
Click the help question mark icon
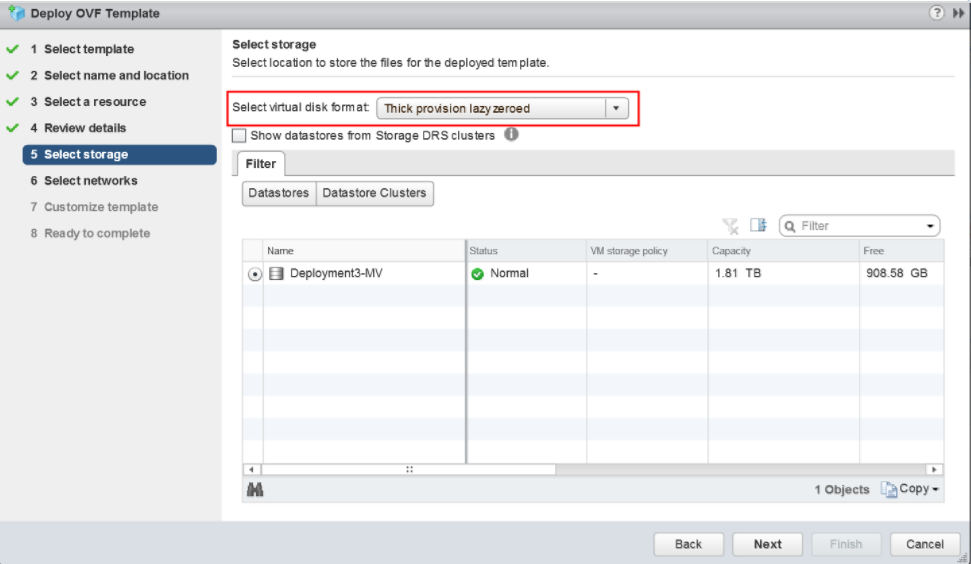(x=937, y=13)
